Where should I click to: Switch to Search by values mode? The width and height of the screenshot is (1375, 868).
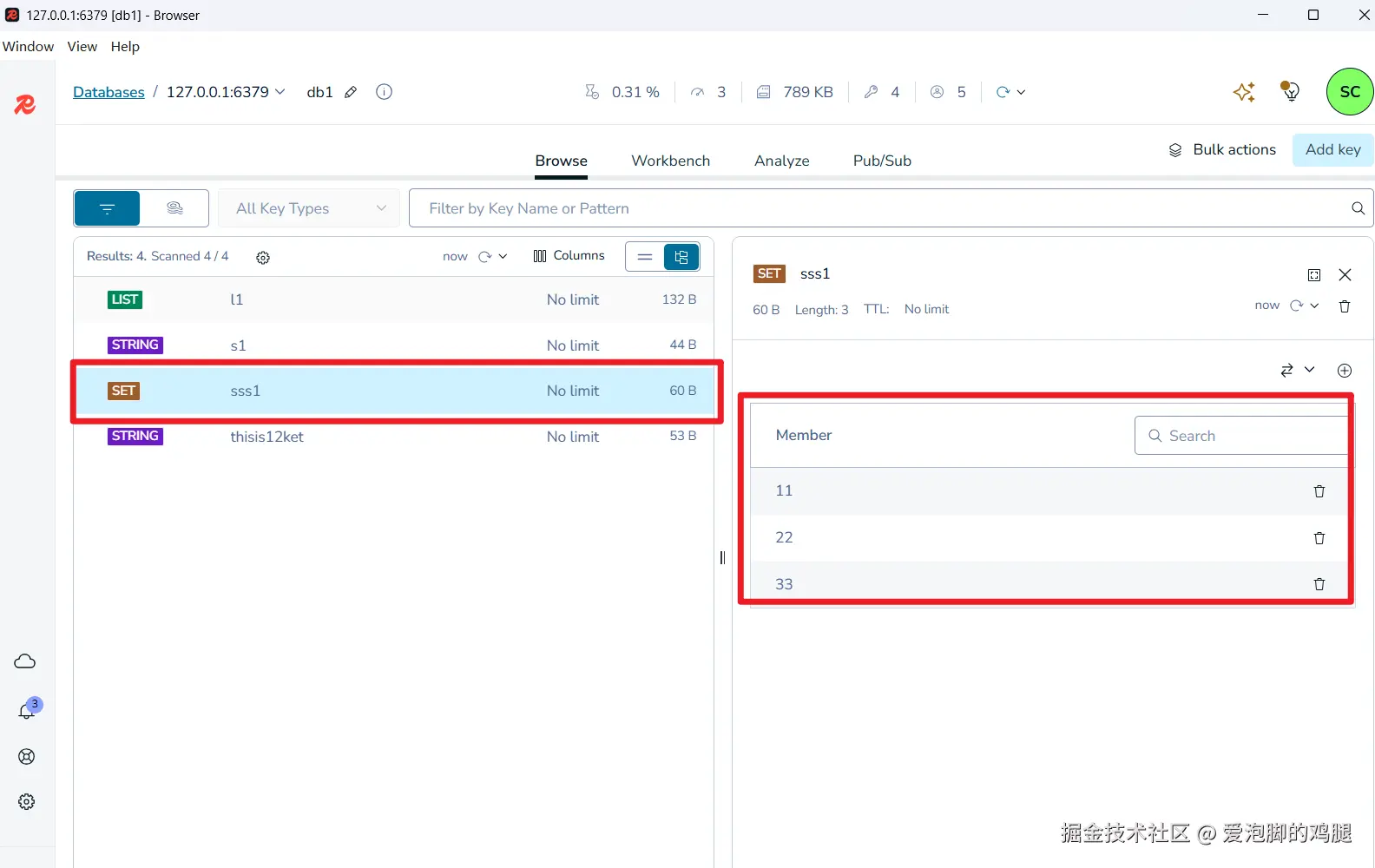coord(174,208)
